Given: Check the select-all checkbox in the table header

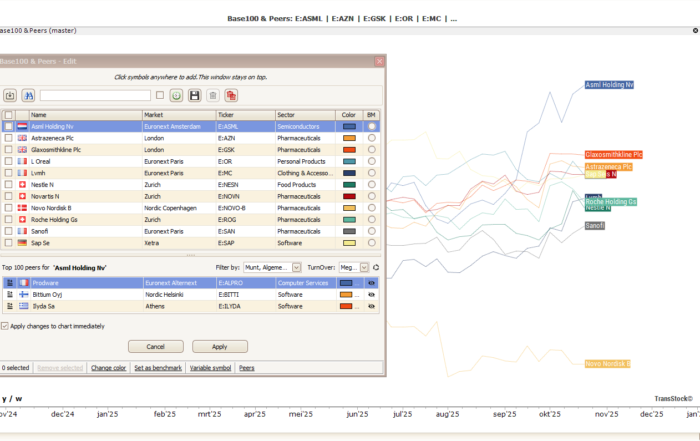Looking at the screenshot, I should [x=8, y=115].
